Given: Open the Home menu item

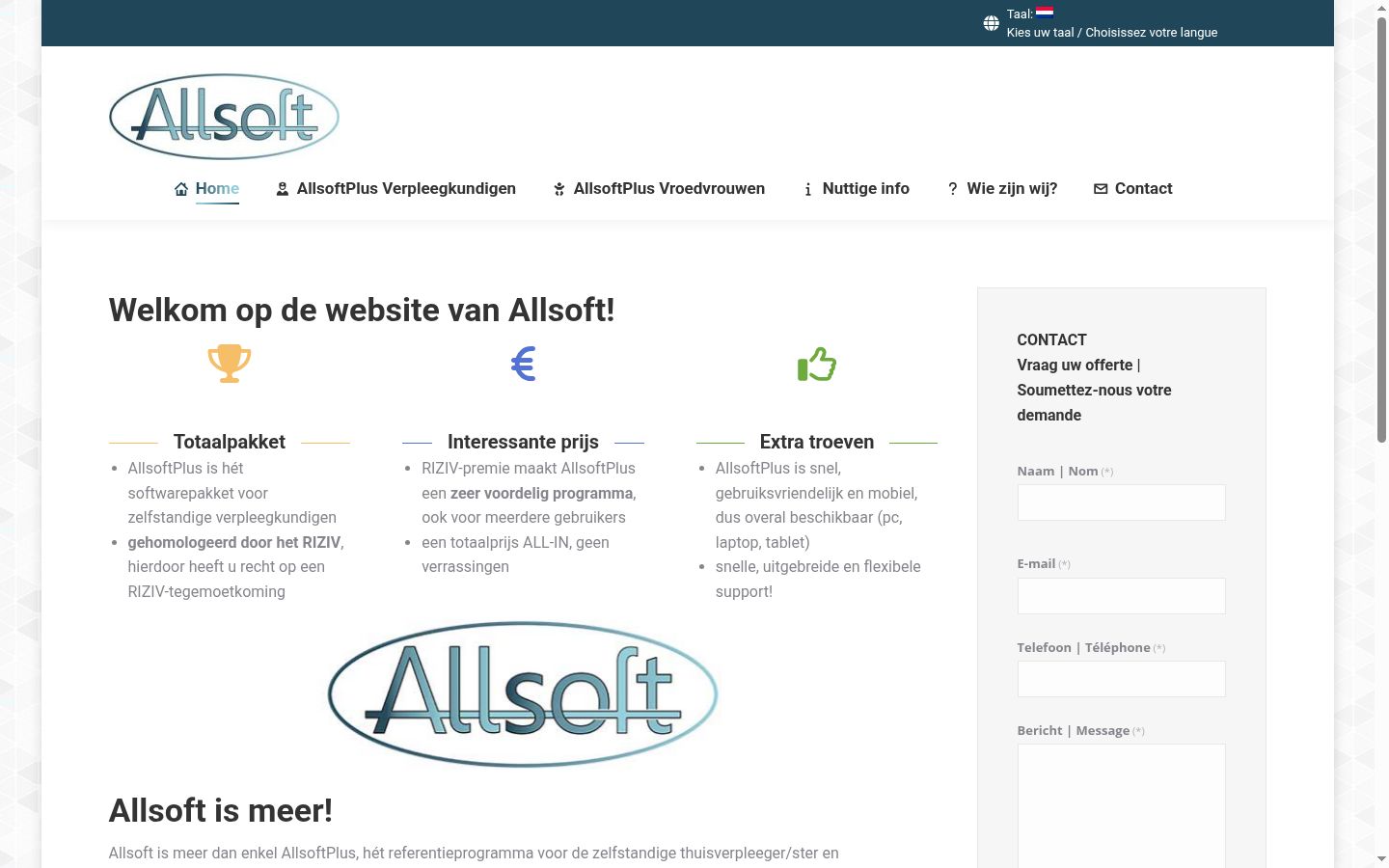Looking at the screenshot, I should [x=217, y=188].
